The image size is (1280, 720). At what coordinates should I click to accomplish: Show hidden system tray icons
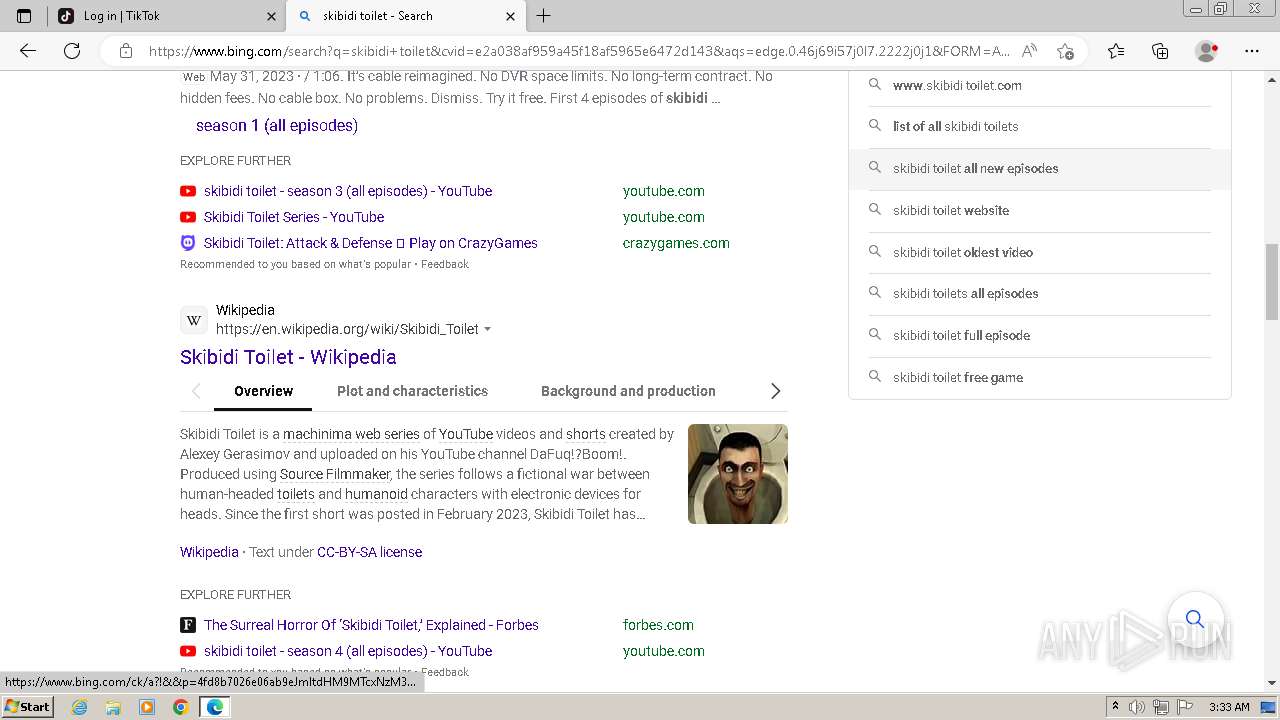tap(1114, 707)
